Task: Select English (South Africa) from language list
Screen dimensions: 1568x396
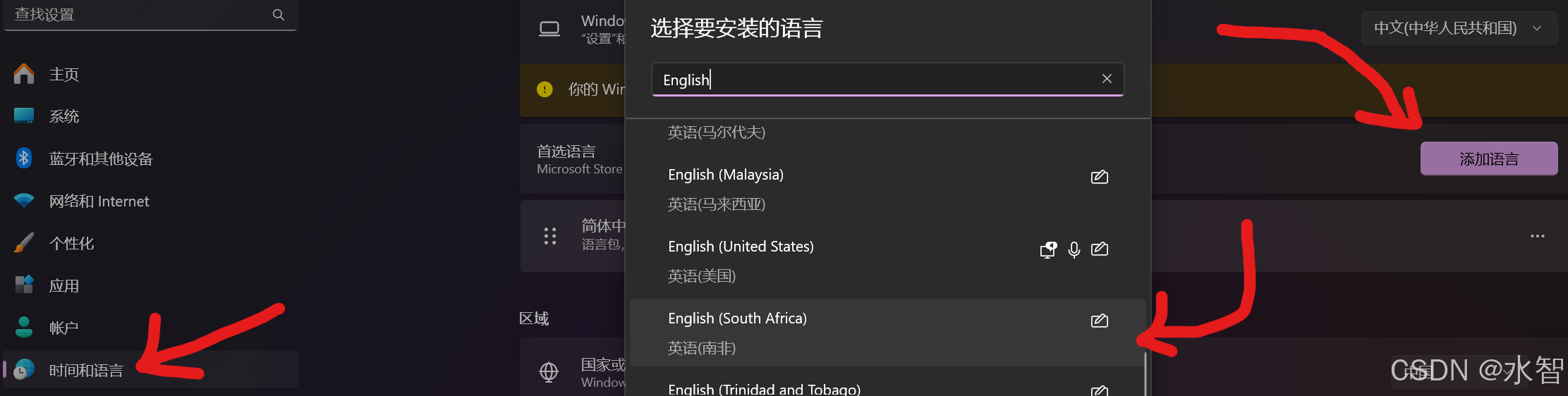Action: [x=887, y=333]
